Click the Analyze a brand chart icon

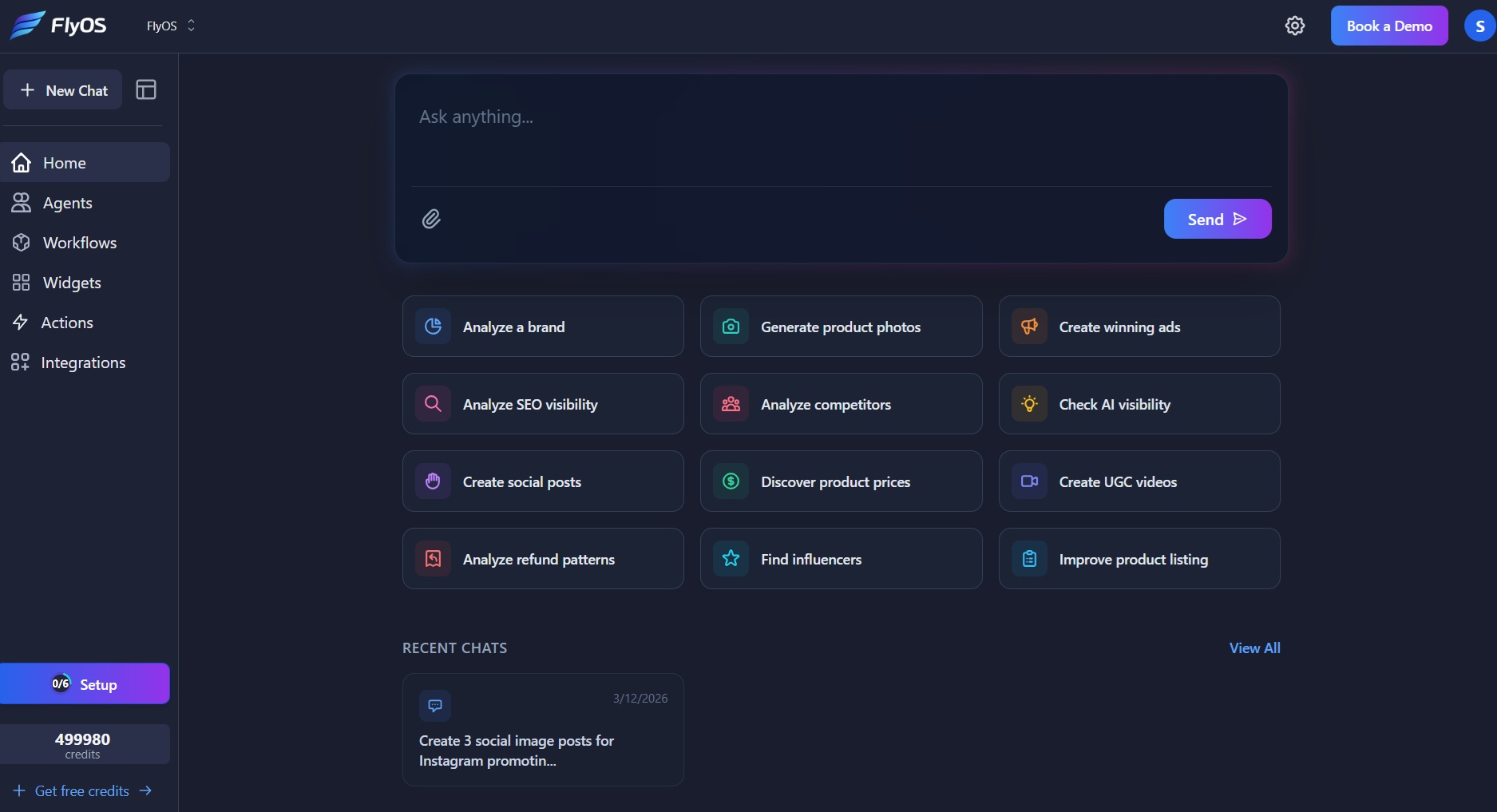point(433,327)
